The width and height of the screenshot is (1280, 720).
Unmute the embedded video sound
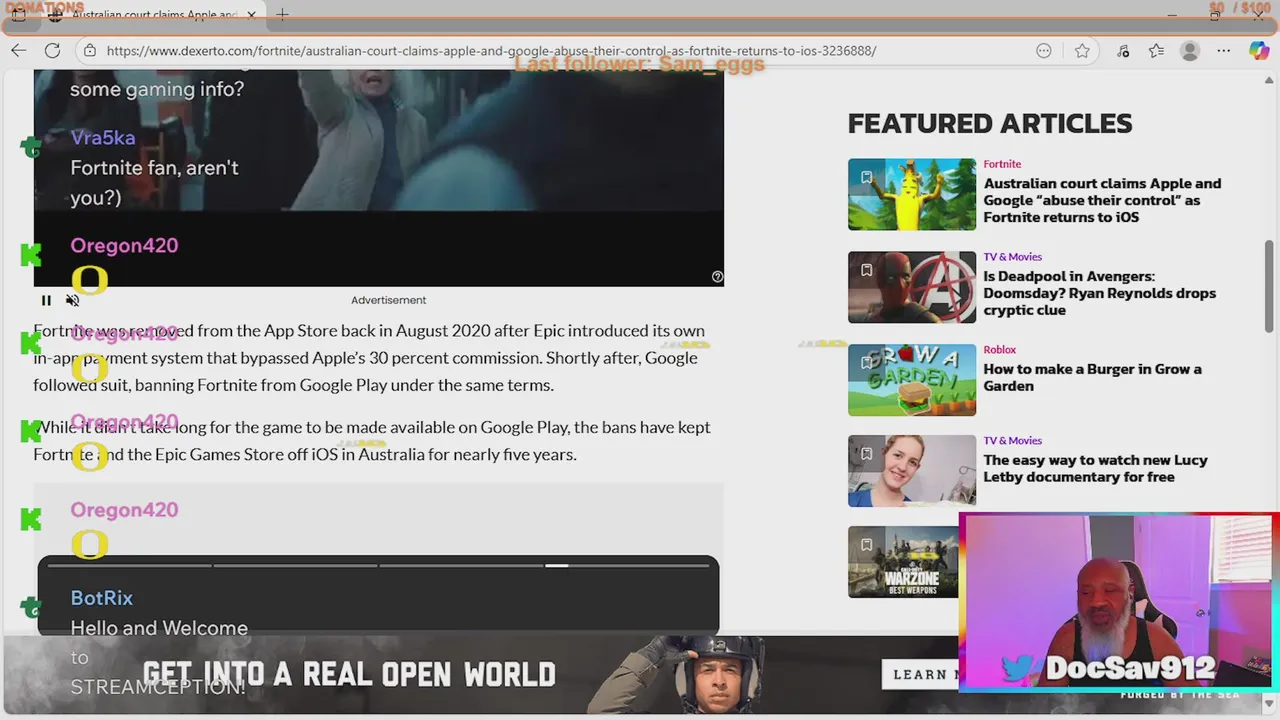(x=72, y=300)
